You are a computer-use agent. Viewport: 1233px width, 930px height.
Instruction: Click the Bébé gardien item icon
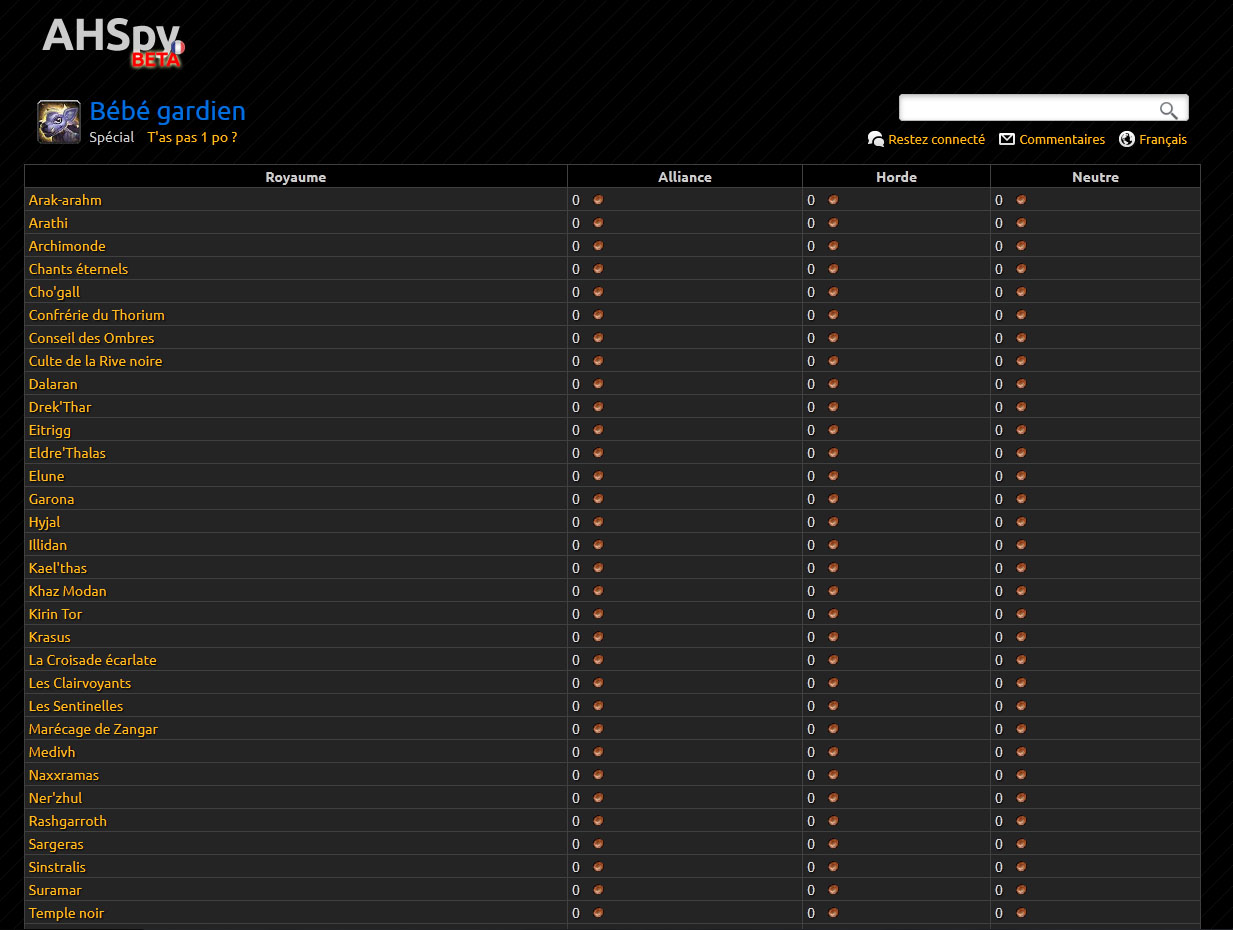[59, 122]
